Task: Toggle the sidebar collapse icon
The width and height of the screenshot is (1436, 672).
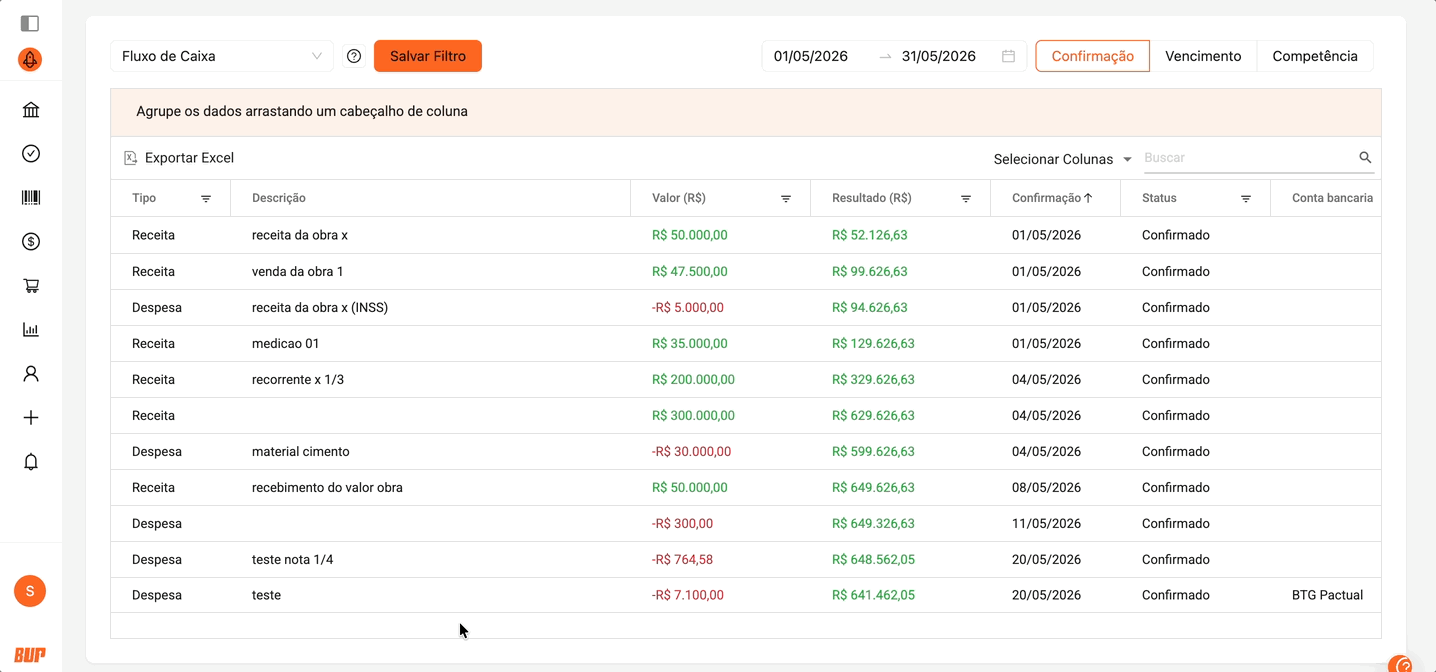Action: [x=30, y=23]
